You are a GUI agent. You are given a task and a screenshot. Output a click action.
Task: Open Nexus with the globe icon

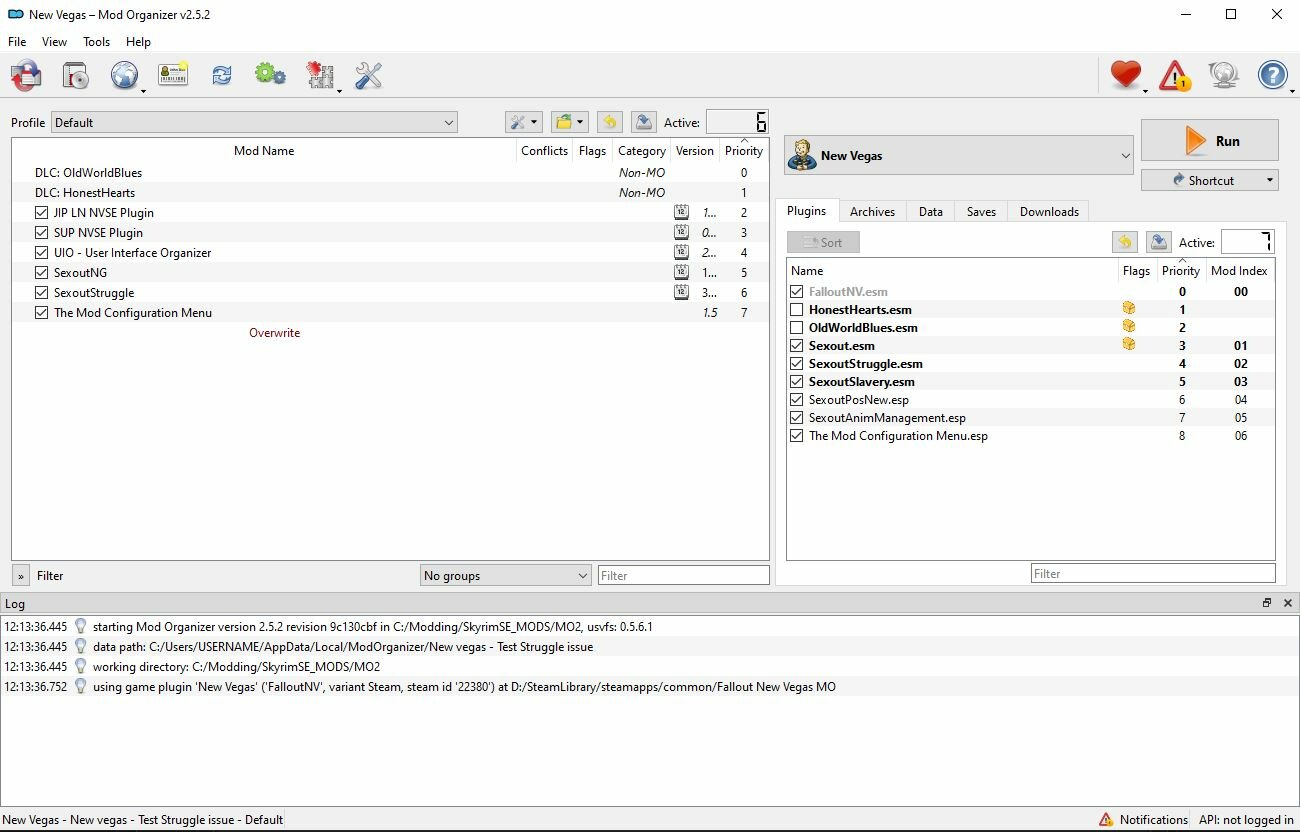(x=125, y=75)
